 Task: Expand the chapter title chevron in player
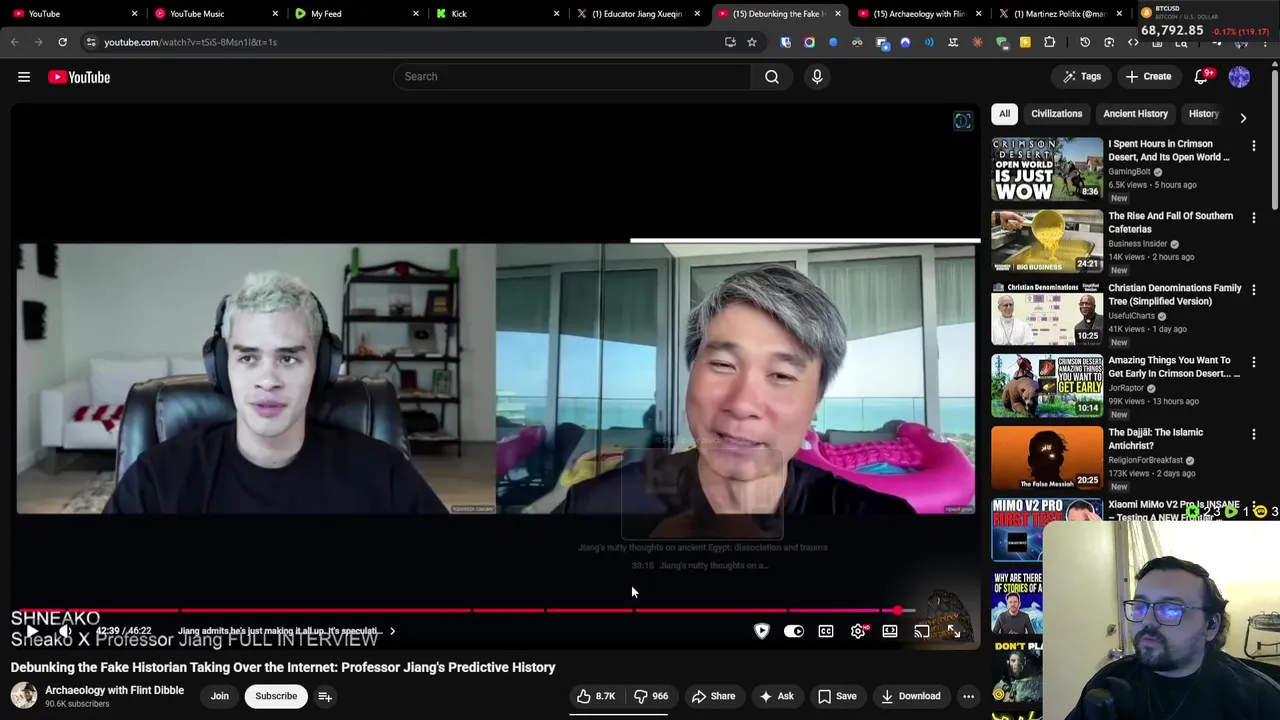point(392,632)
